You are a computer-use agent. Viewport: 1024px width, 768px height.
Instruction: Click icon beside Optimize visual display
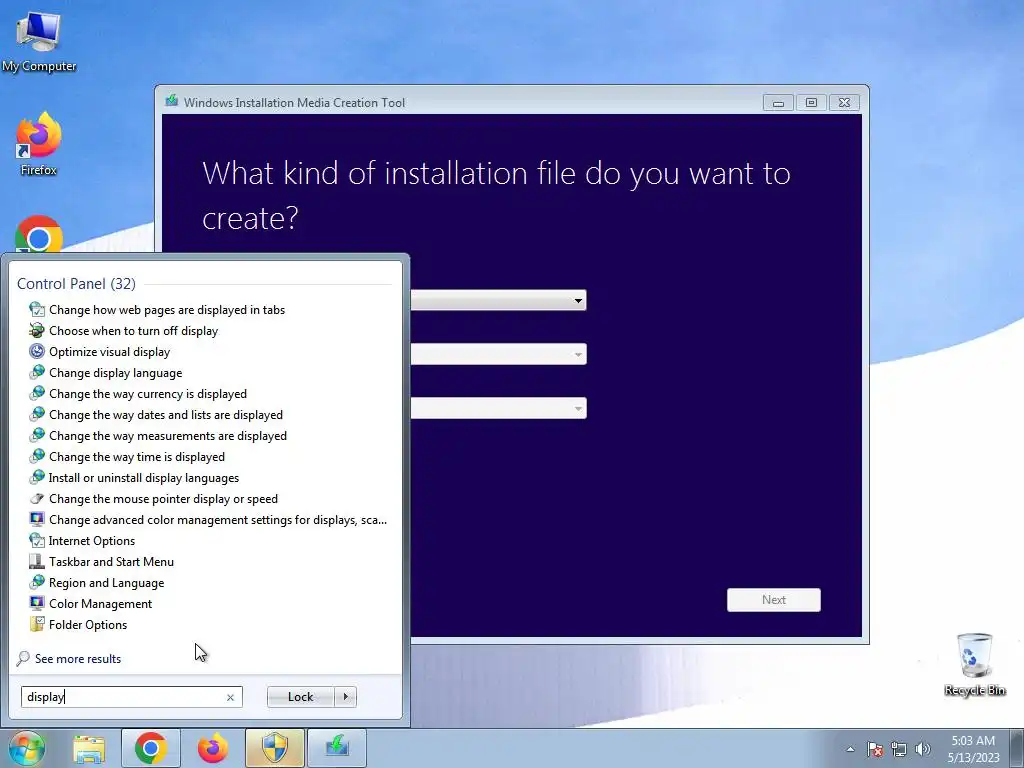(37, 351)
